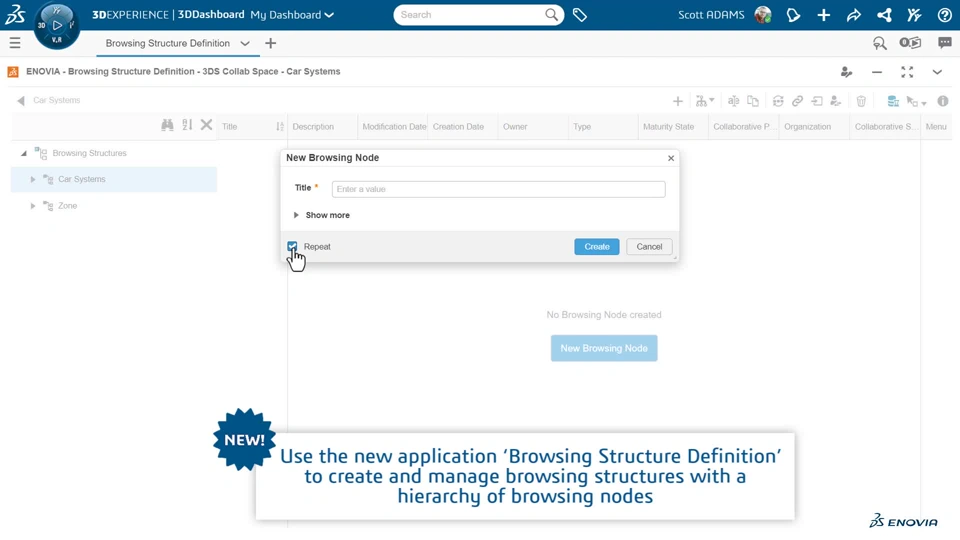Open the information panel icon

click(943, 101)
